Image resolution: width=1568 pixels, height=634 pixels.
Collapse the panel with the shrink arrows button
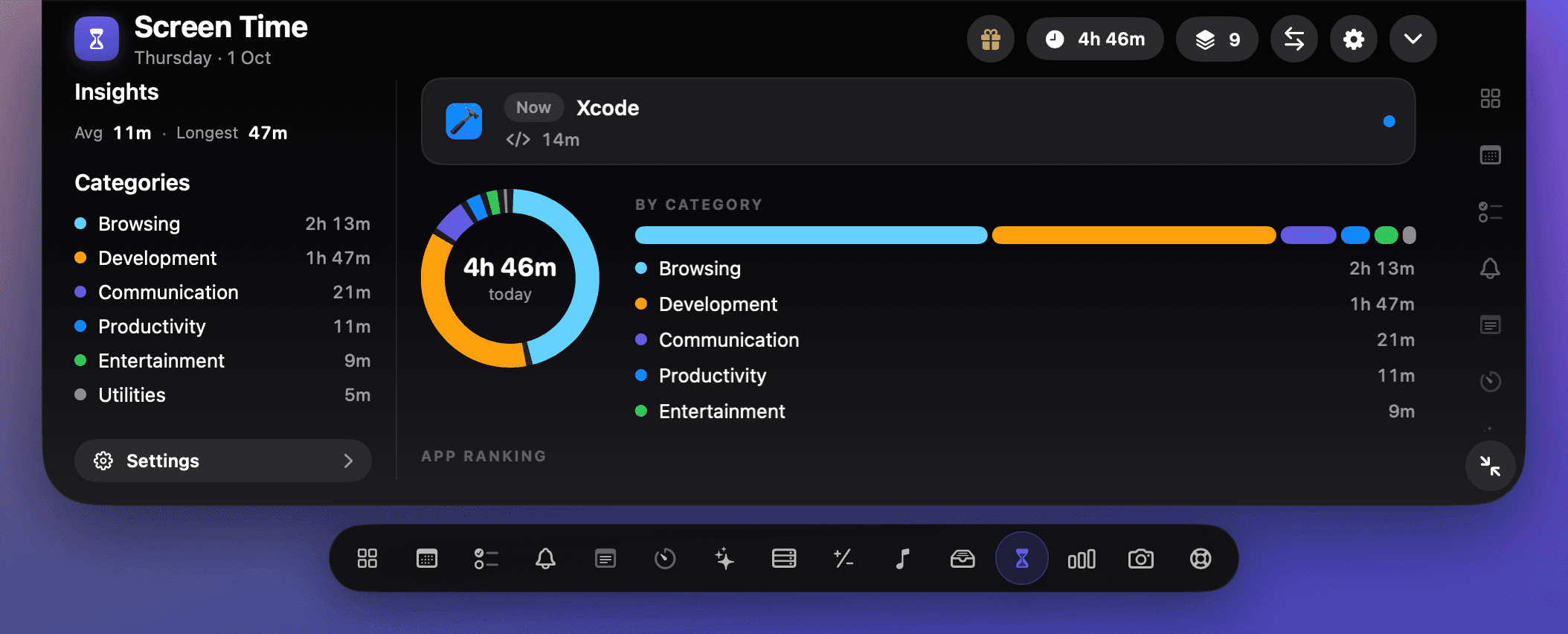1490,466
